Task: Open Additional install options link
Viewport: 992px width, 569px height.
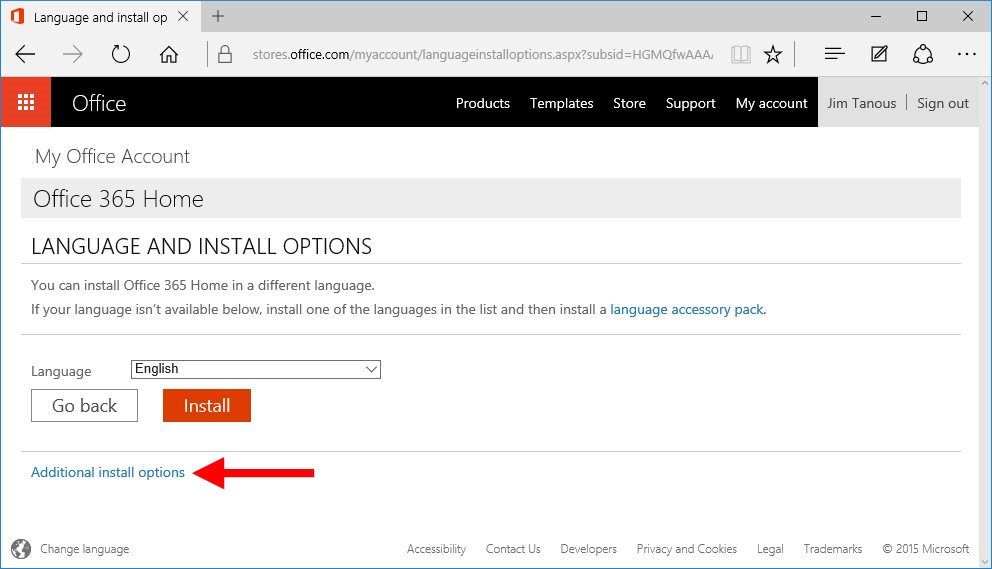Action: pyautogui.click(x=108, y=472)
